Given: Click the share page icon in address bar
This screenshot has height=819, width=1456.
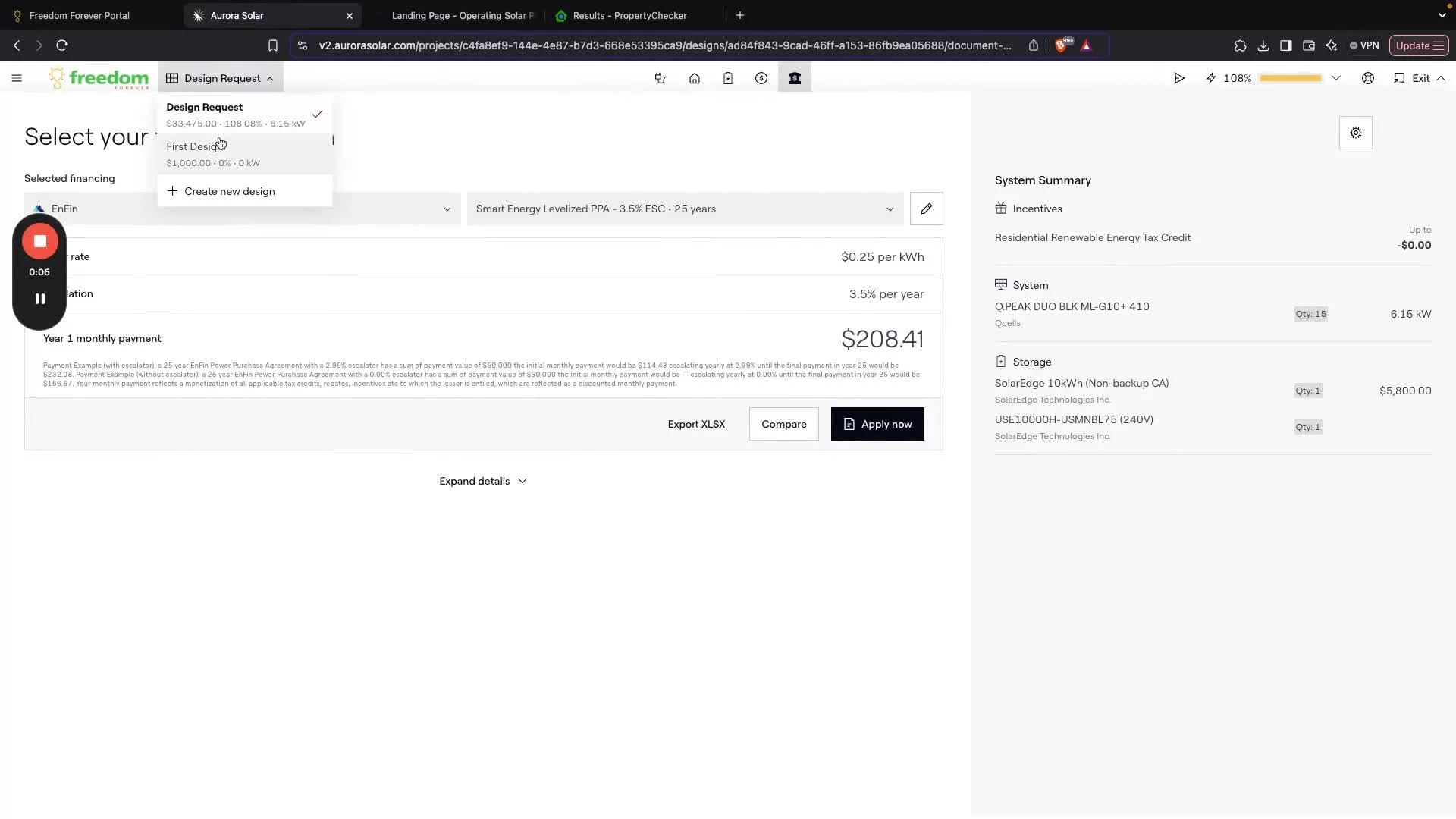Looking at the screenshot, I should click(1034, 45).
